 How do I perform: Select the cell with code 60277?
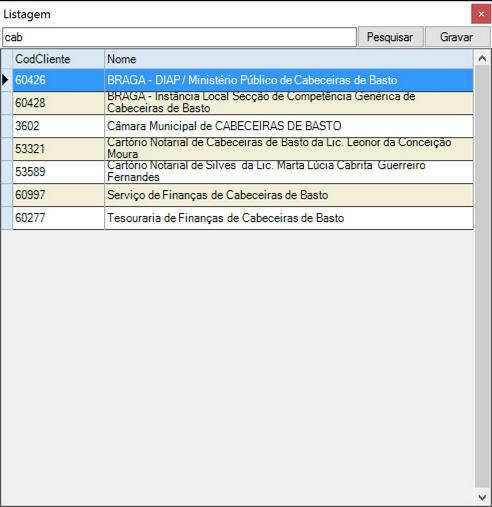pos(59,218)
